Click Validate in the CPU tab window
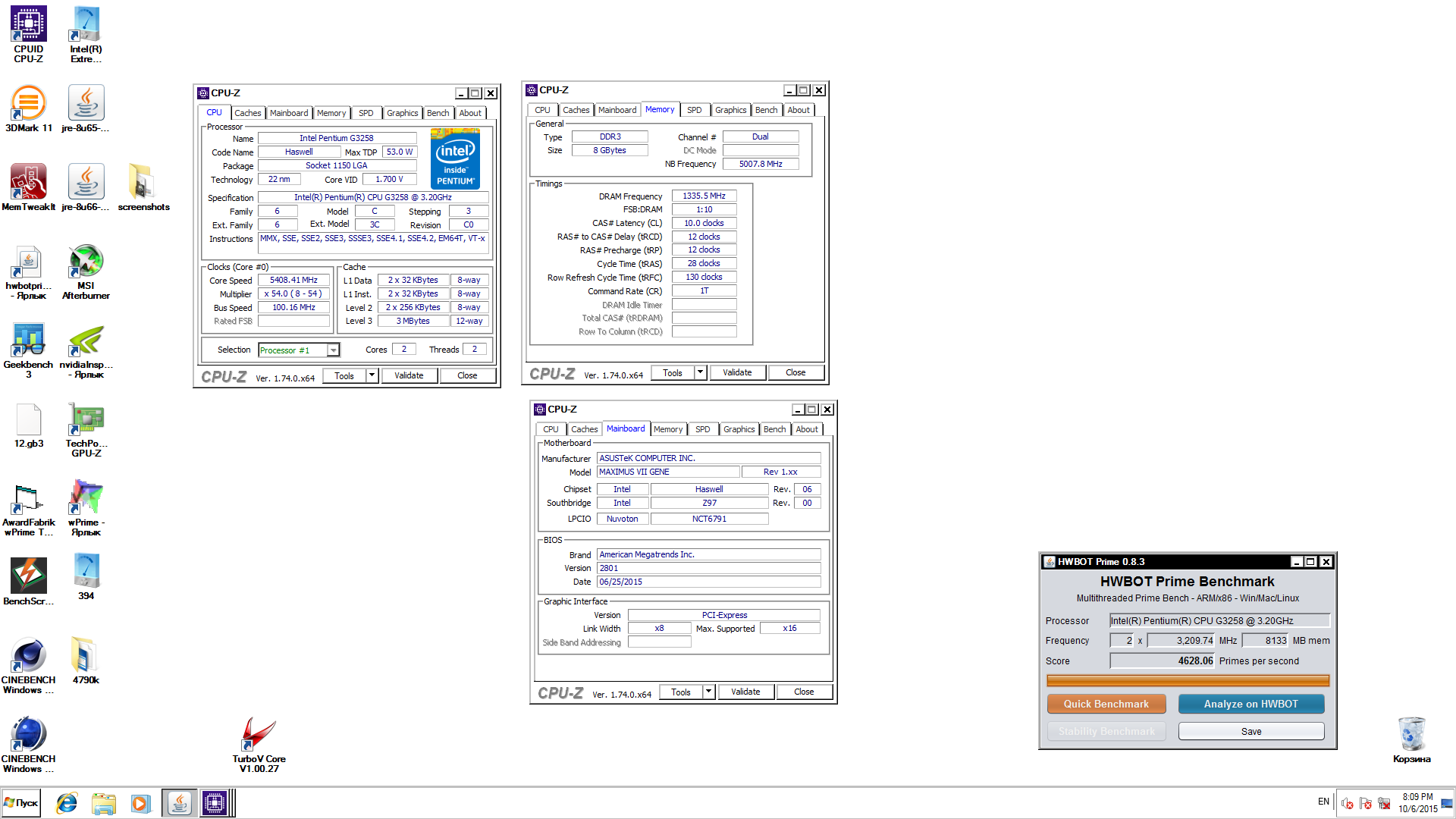1456x819 pixels. tap(409, 375)
